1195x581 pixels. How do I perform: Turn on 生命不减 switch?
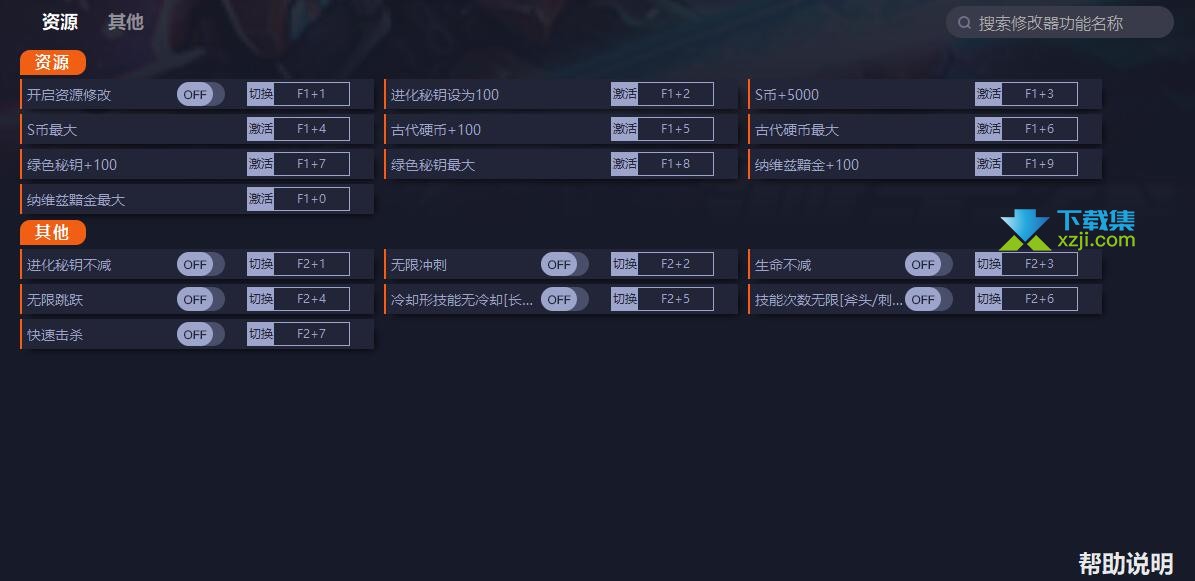(x=928, y=265)
